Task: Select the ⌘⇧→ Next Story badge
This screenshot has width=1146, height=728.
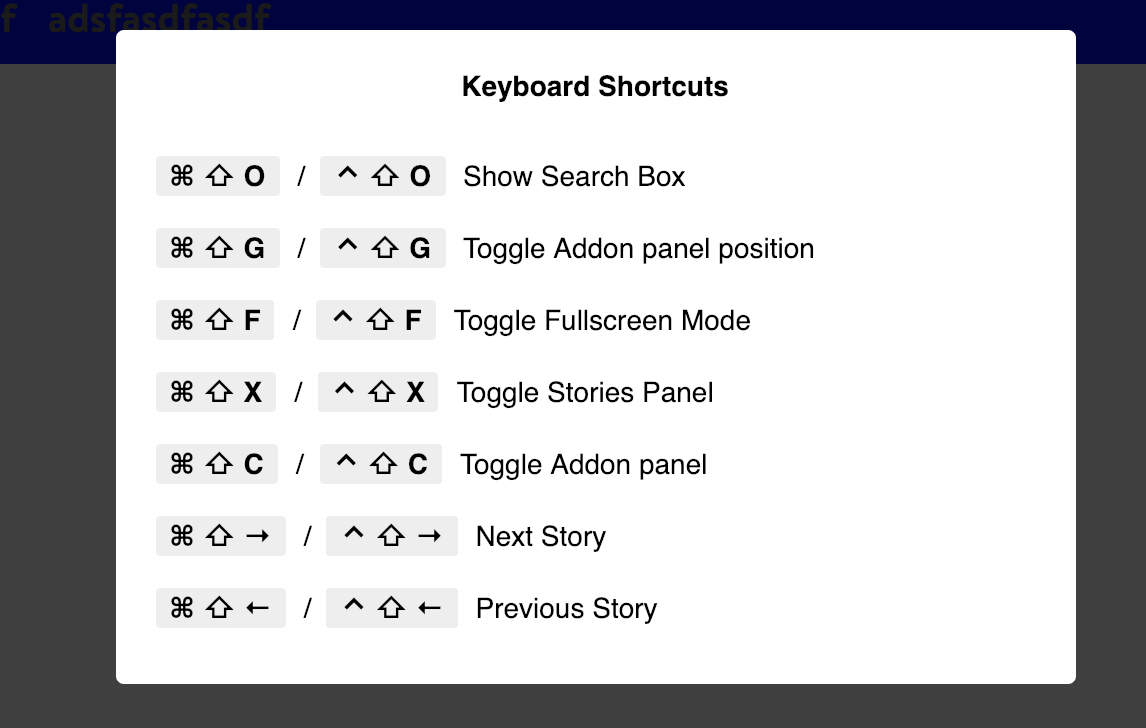Action: click(220, 536)
